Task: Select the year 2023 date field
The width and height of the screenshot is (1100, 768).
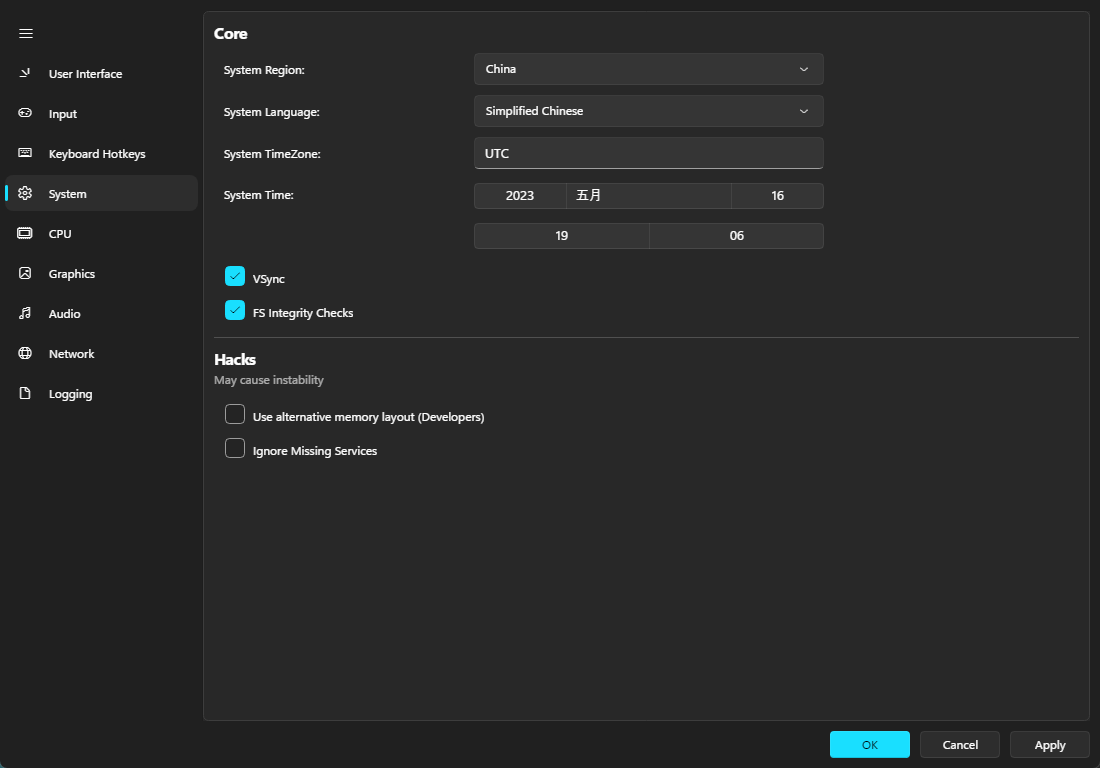Action: click(x=520, y=196)
